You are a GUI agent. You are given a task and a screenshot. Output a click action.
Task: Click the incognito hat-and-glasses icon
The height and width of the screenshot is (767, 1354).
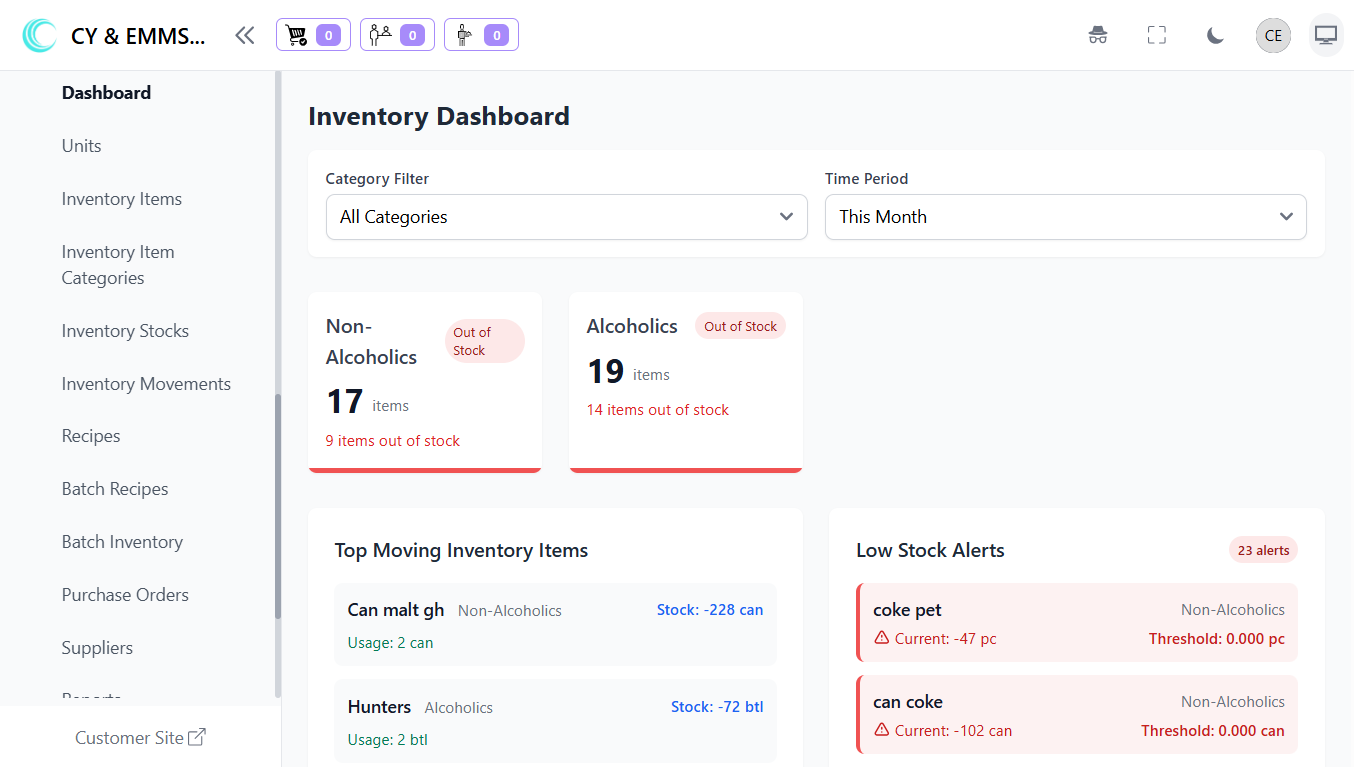coord(1098,36)
